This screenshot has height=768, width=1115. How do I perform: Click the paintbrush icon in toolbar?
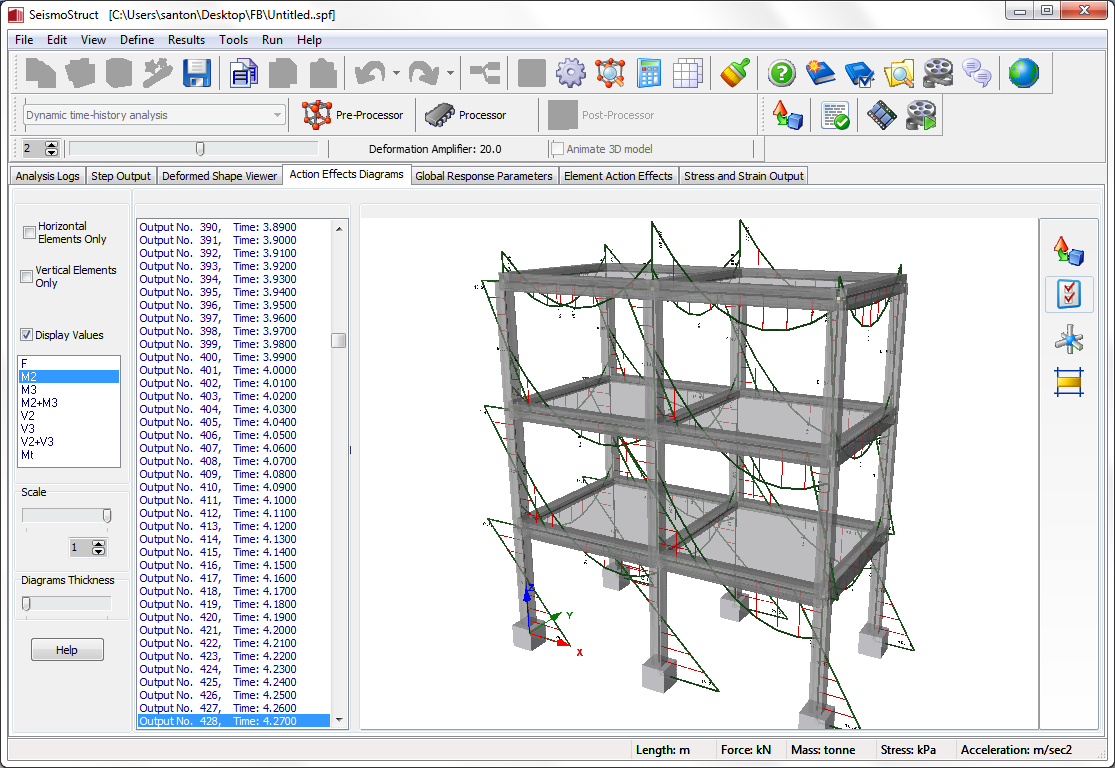coord(735,73)
